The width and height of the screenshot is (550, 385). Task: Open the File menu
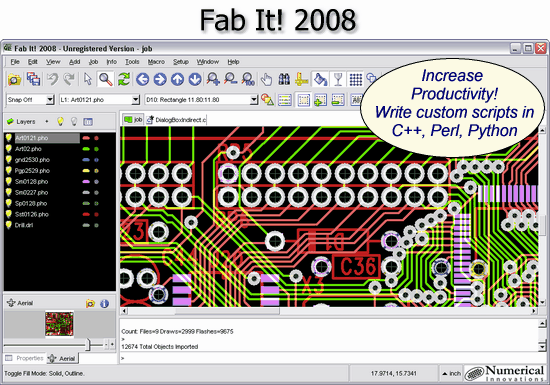pyautogui.click(x=15, y=62)
